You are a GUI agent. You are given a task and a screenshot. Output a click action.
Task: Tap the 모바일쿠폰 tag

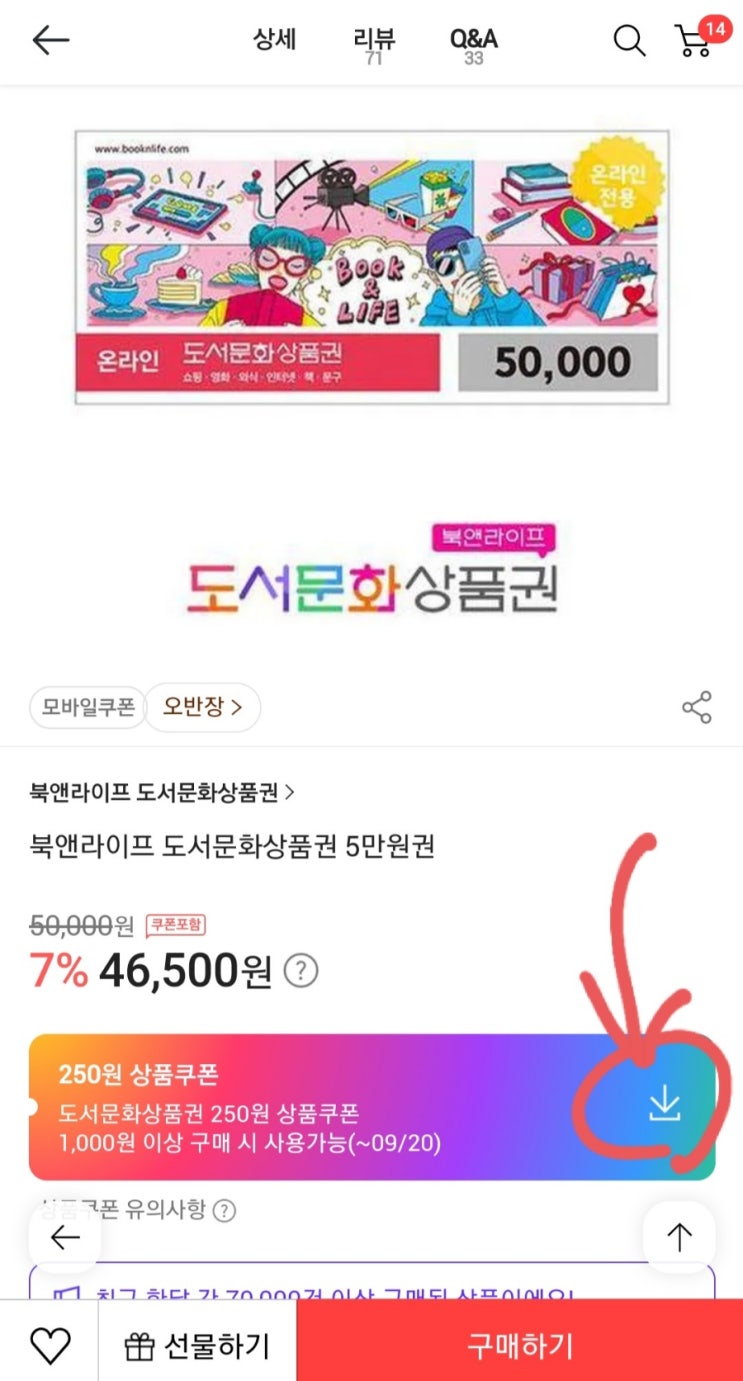point(88,708)
